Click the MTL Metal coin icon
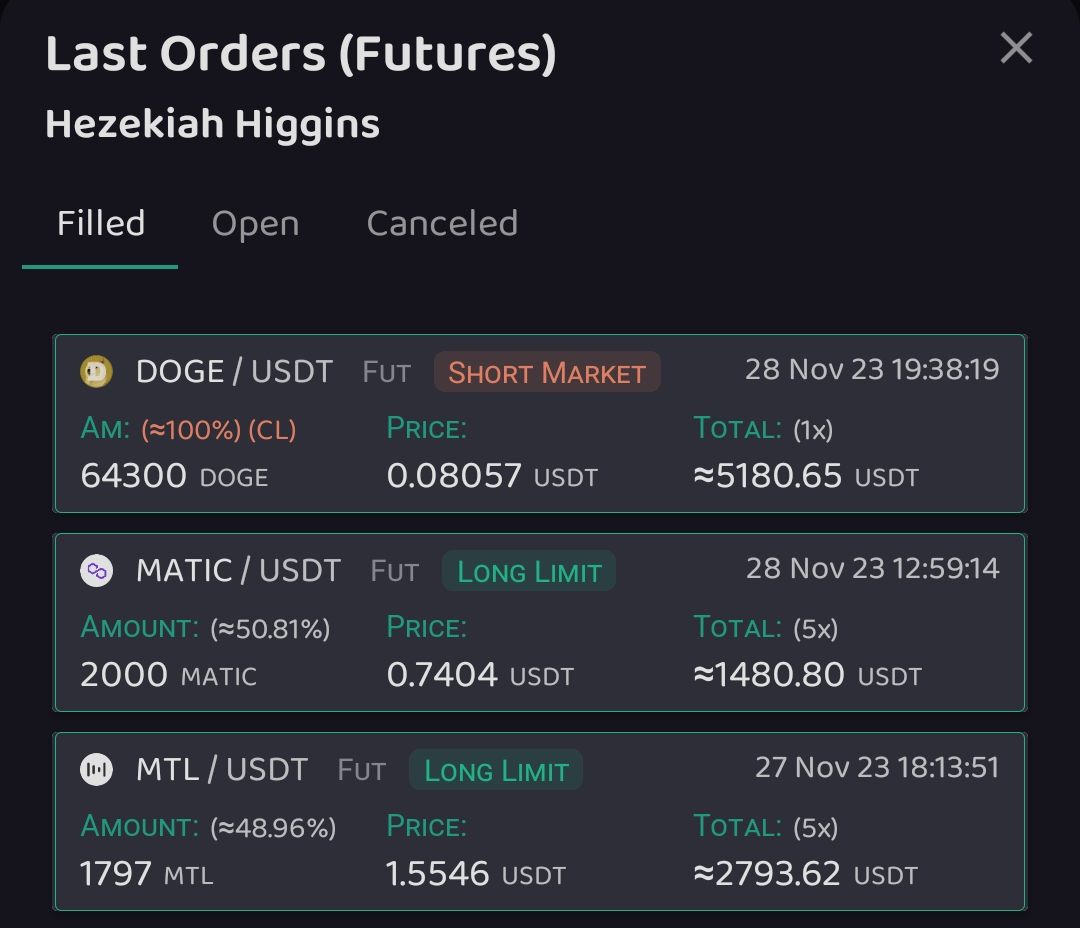Screen dimensions: 1080x928 tap(97, 770)
